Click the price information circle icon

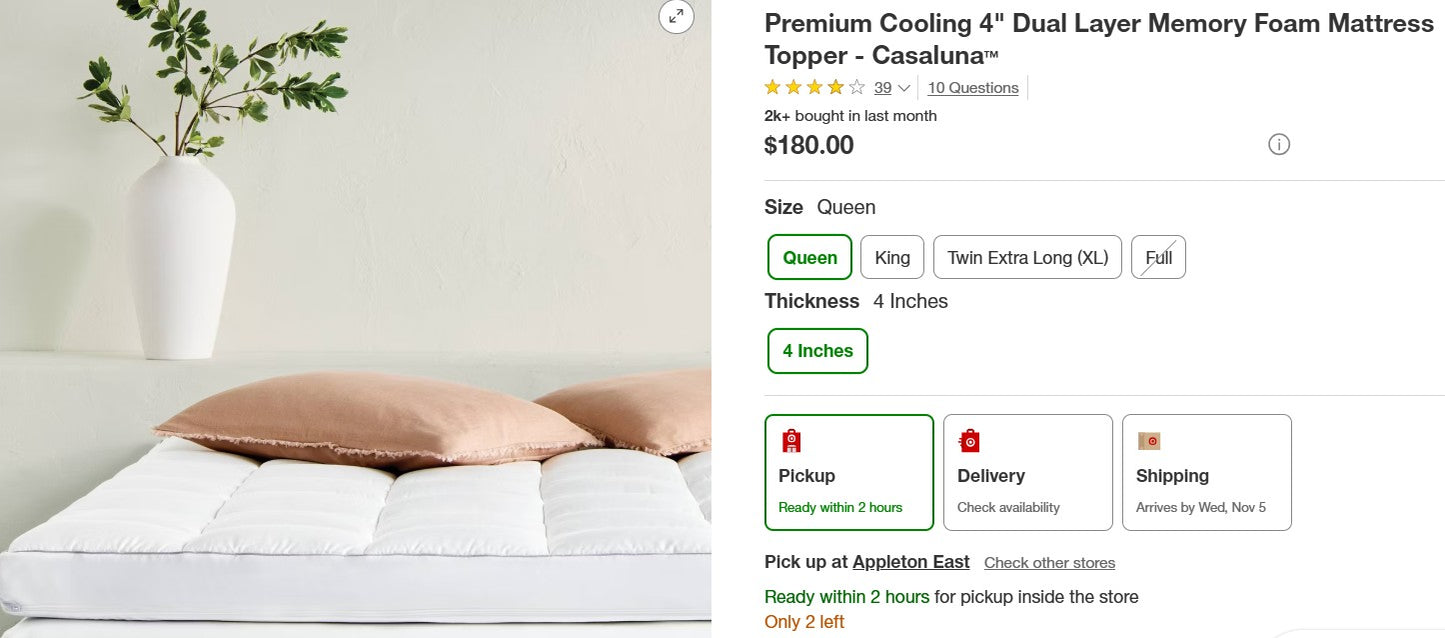pos(1279,144)
